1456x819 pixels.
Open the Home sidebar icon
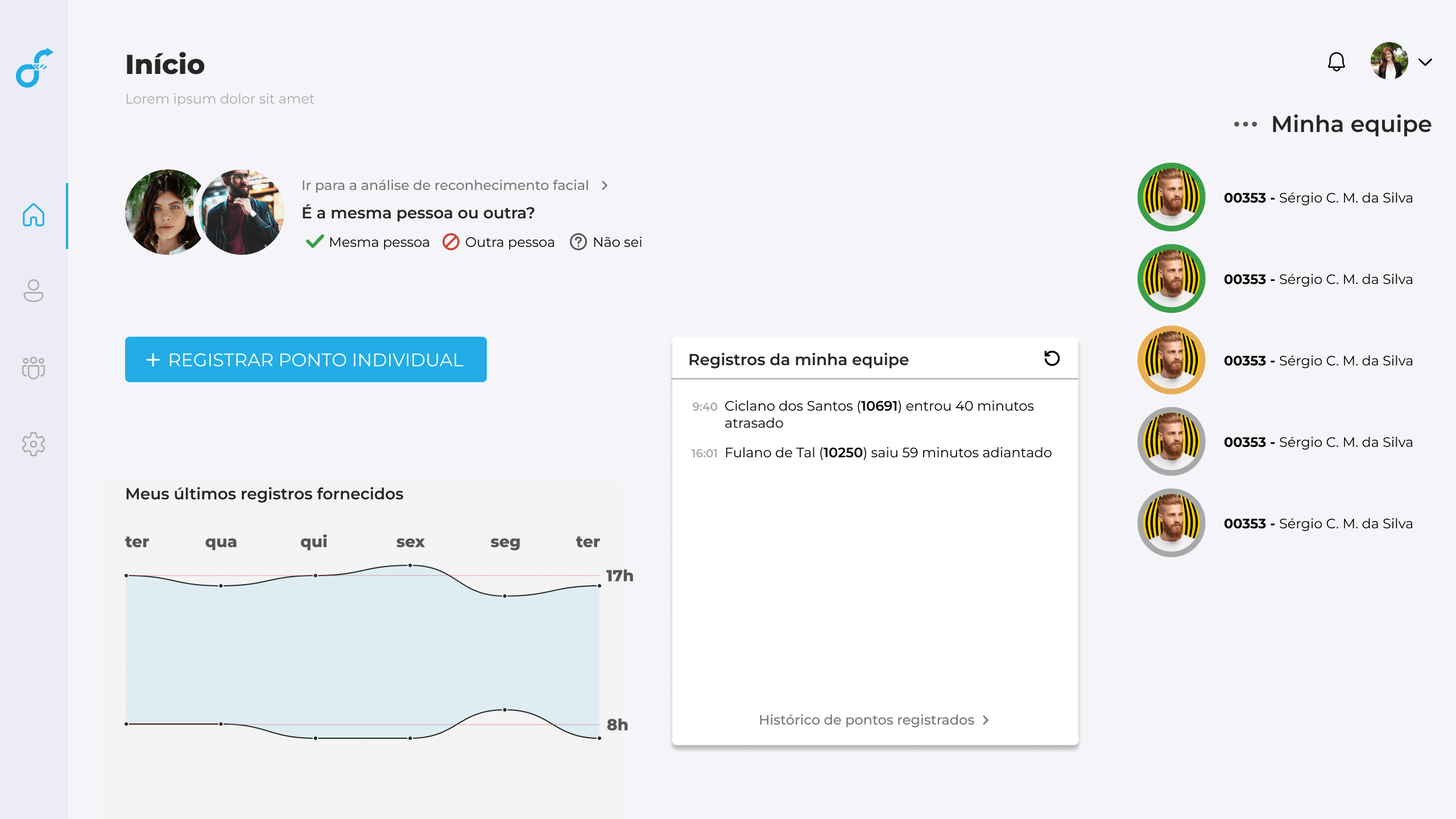(x=34, y=215)
